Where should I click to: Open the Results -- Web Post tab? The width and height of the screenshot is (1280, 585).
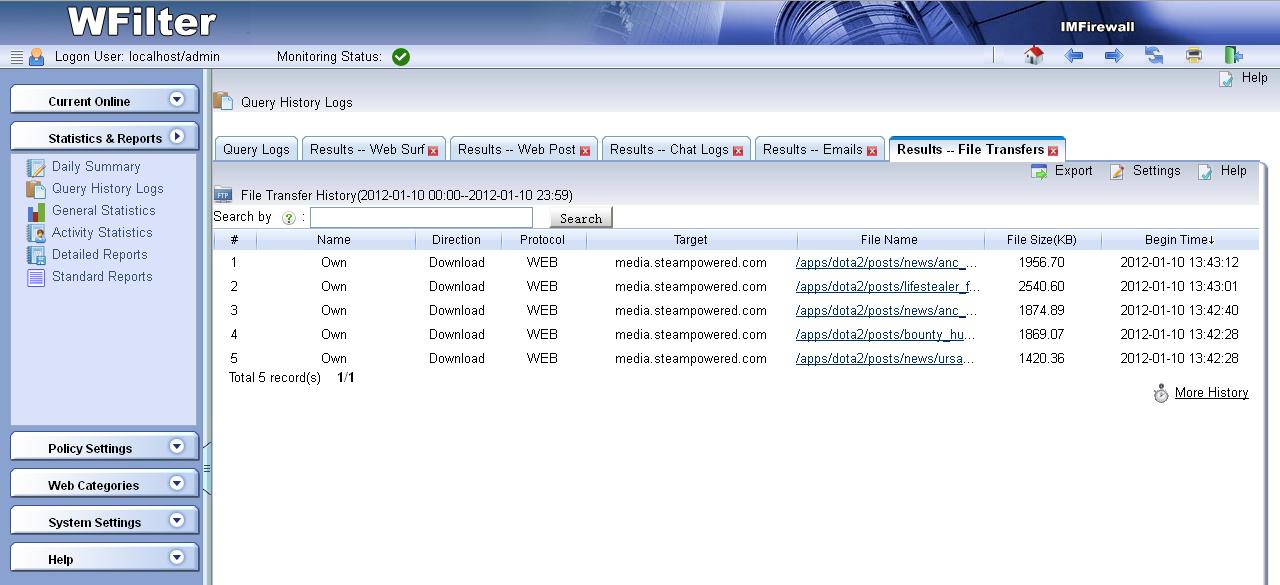point(516,149)
